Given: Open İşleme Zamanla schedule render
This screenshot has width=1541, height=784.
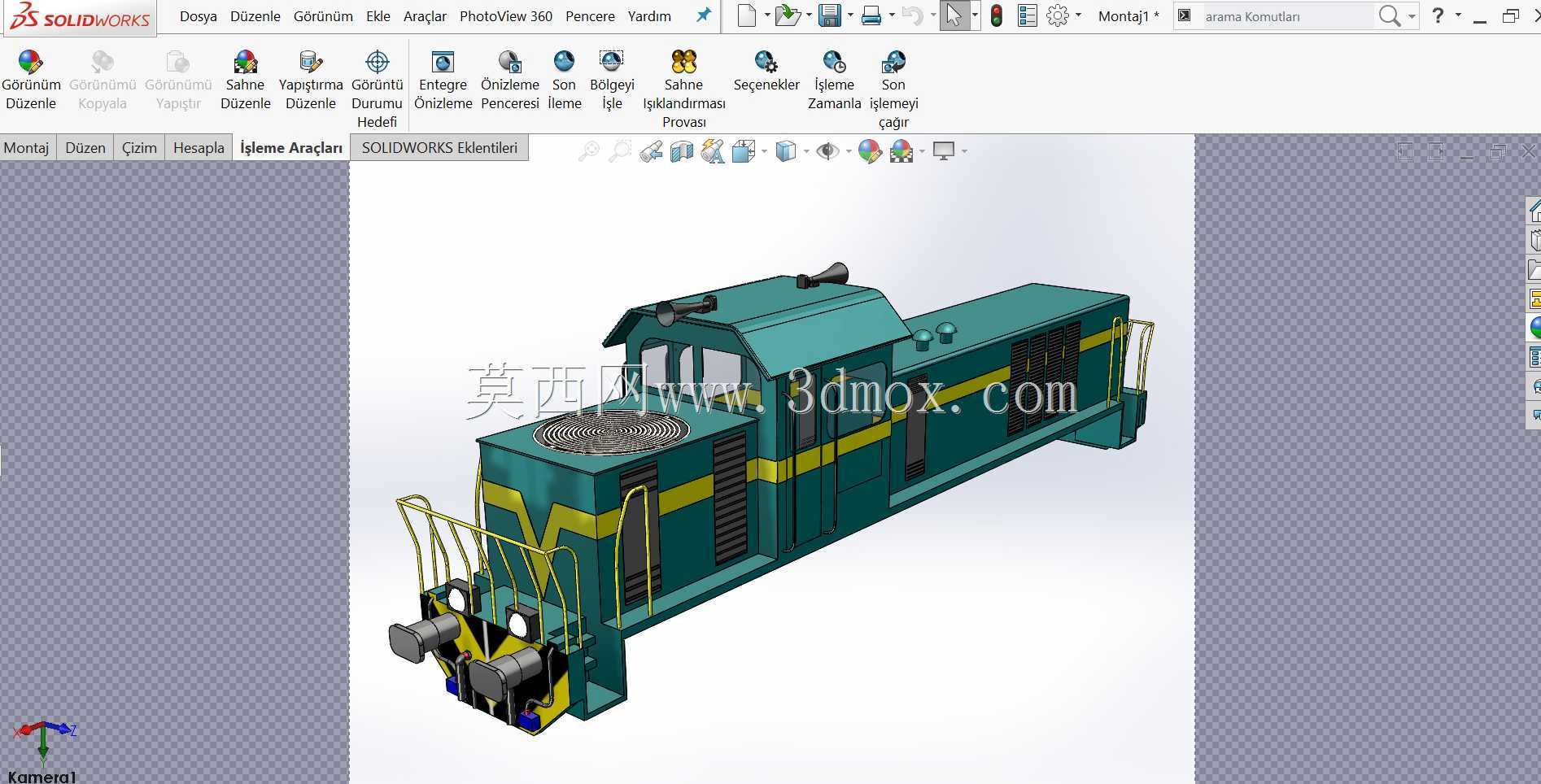Looking at the screenshot, I should (834, 80).
